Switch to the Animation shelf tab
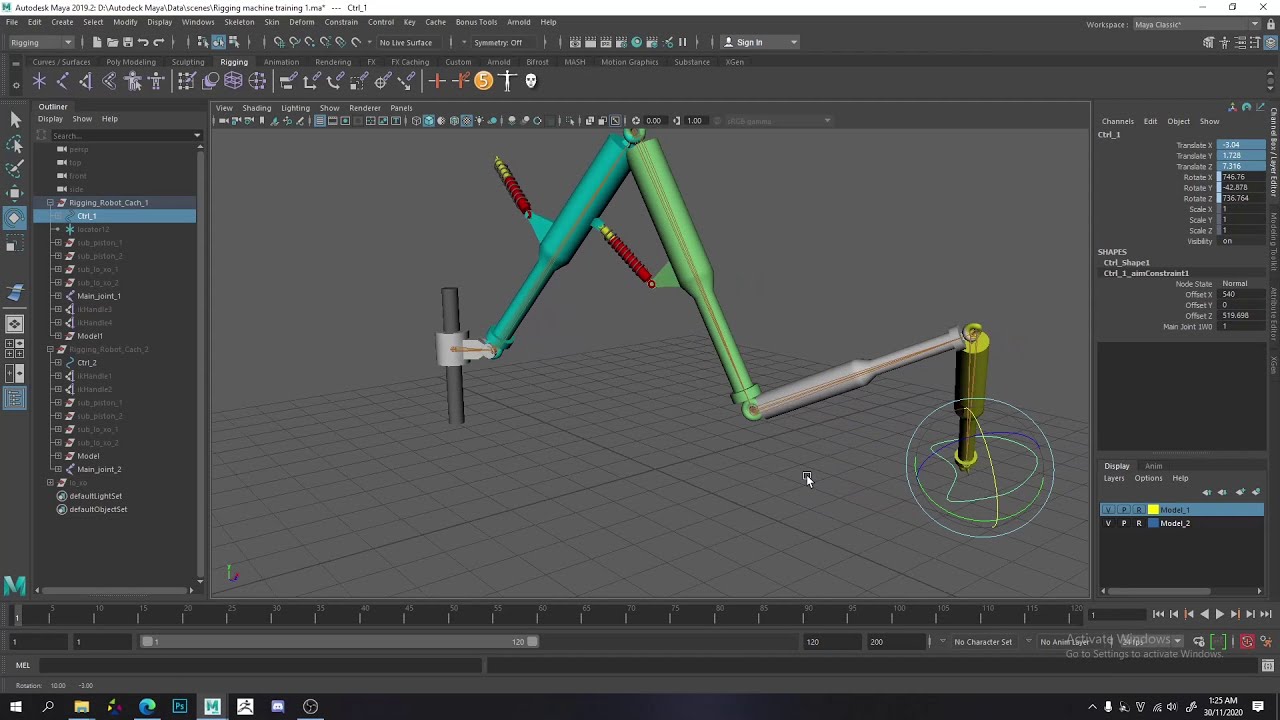 pos(281,62)
